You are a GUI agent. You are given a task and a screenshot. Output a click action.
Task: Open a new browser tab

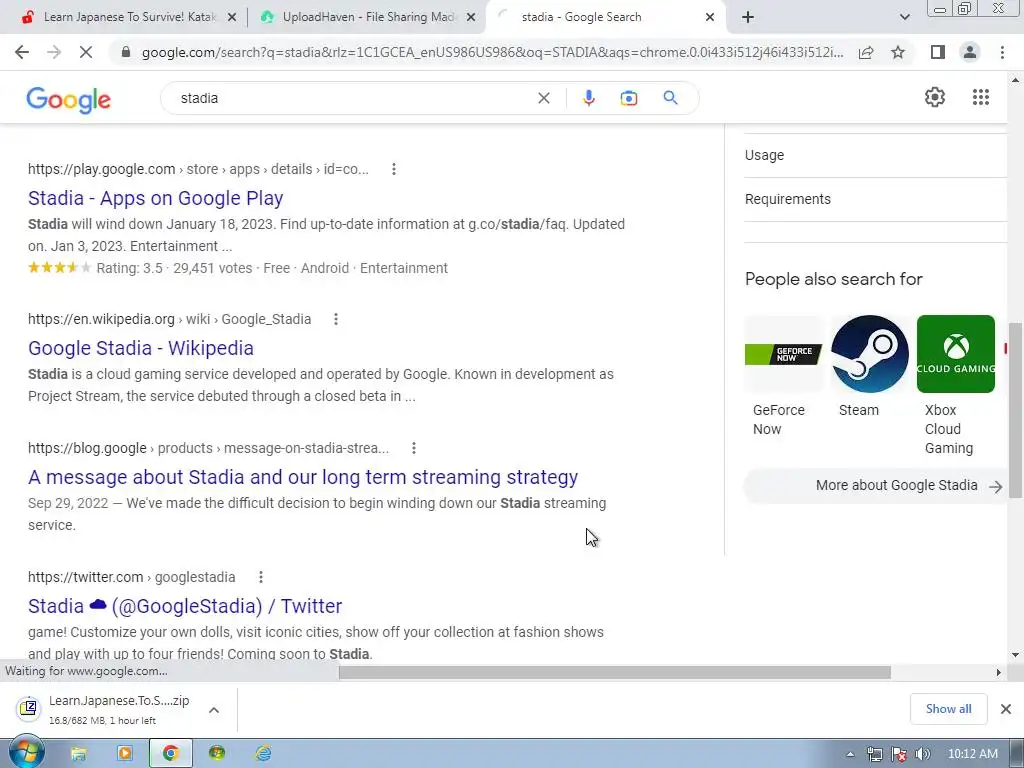tap(748, 17)
